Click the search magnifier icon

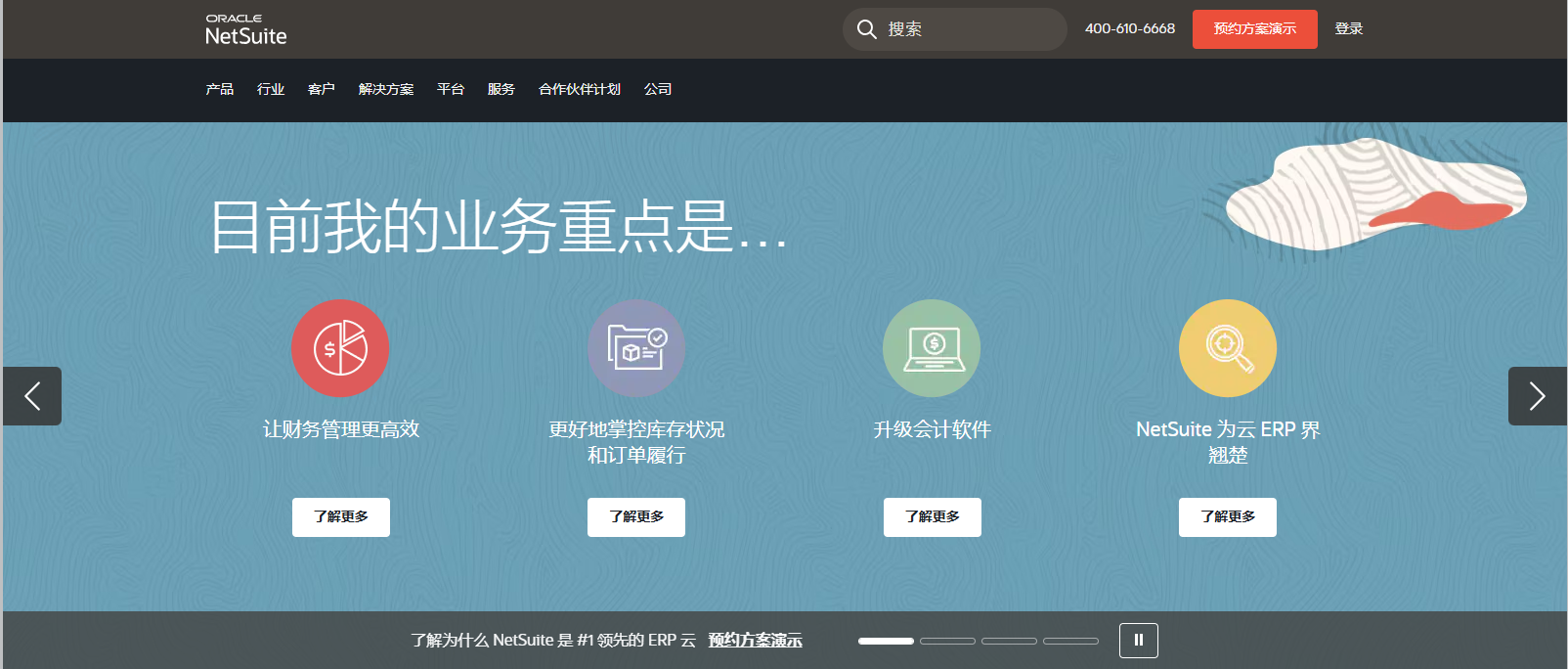click(866, 29)
